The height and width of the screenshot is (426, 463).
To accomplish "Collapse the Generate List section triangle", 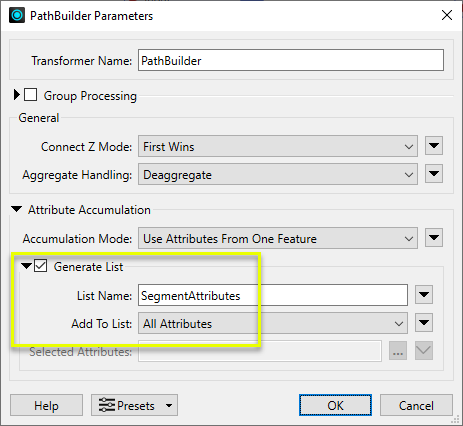I will click(26, 266).
